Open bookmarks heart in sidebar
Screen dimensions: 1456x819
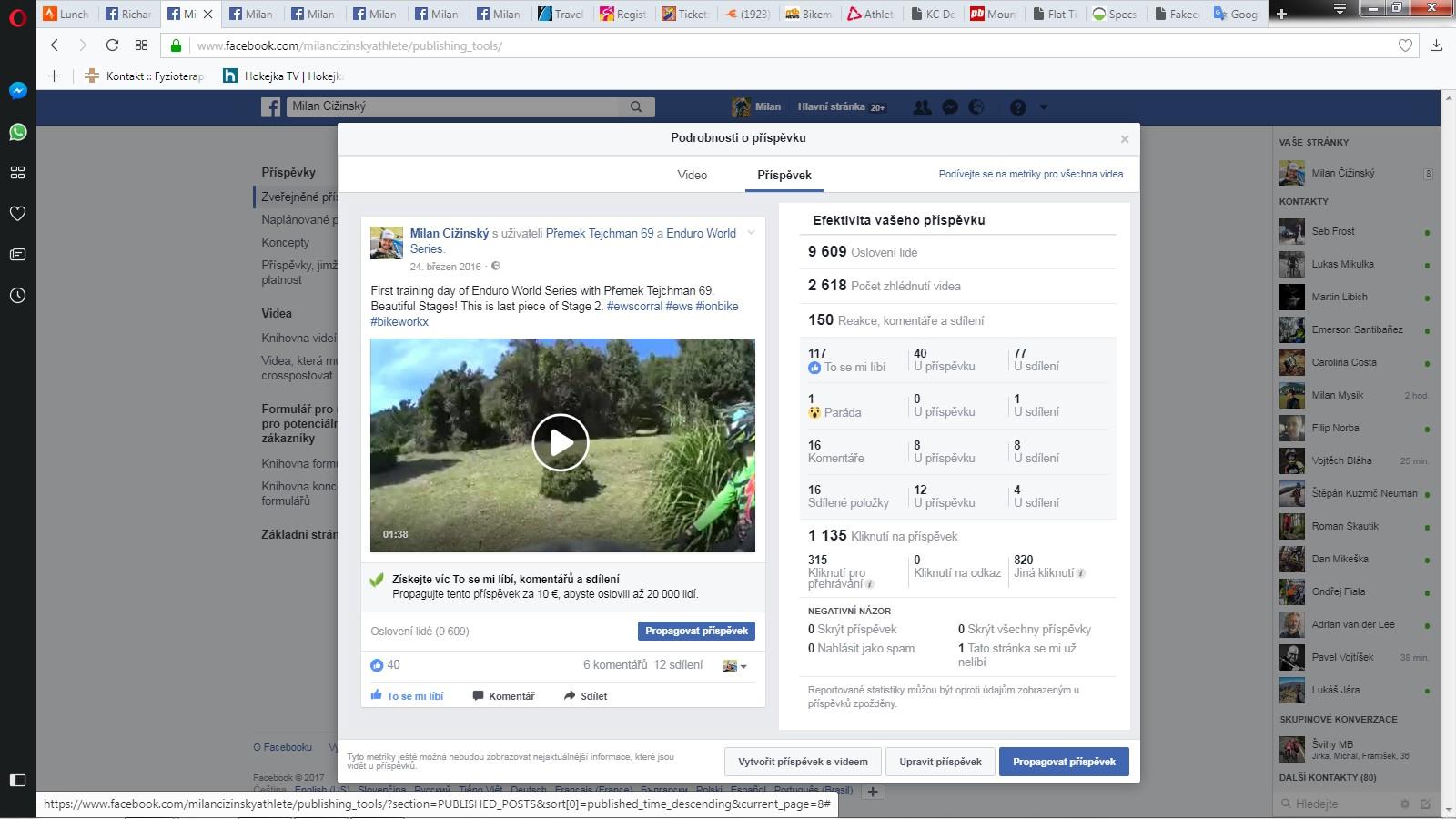coord(17,213)
